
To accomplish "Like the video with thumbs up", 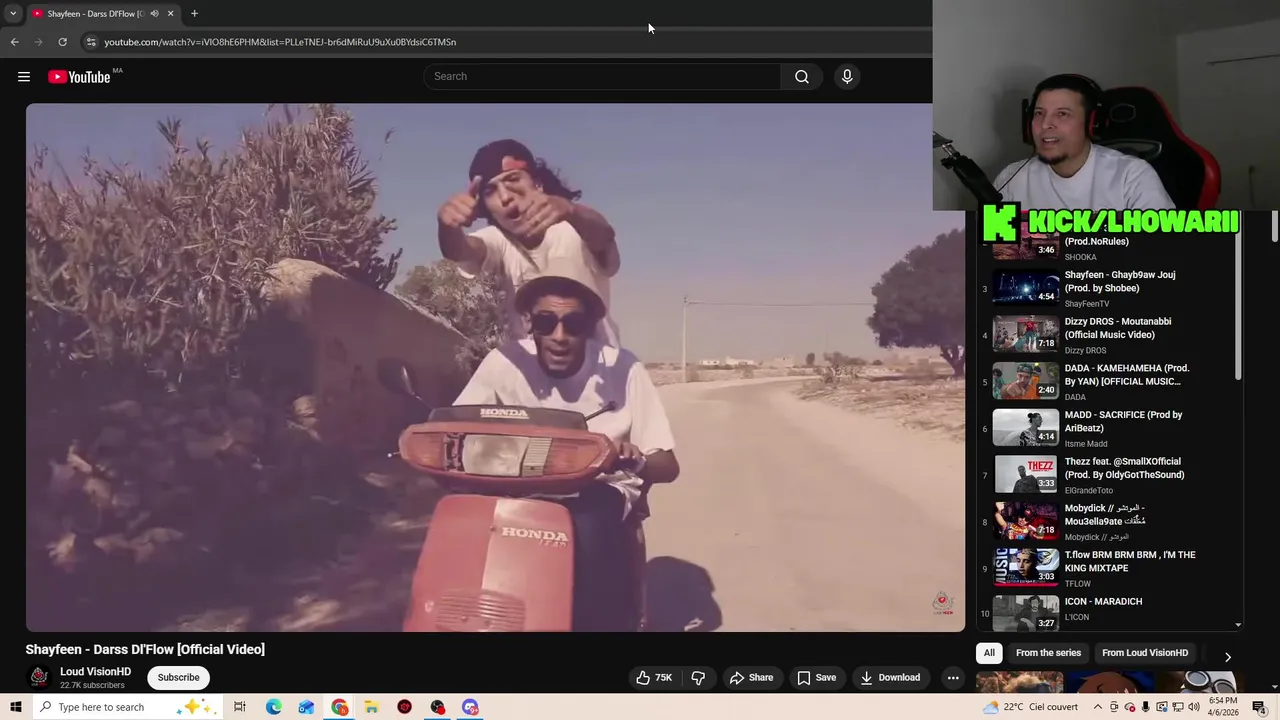I will 654,677.
